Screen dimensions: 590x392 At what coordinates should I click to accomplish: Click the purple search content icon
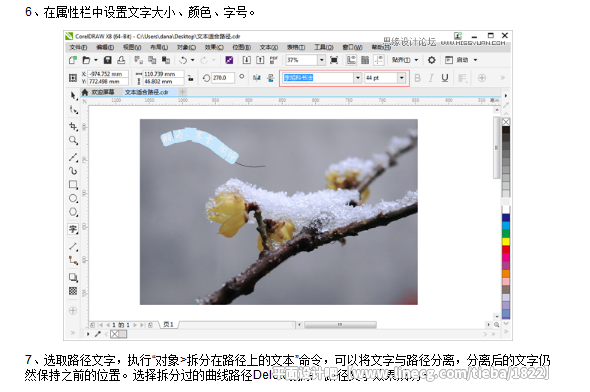point(229,60)
